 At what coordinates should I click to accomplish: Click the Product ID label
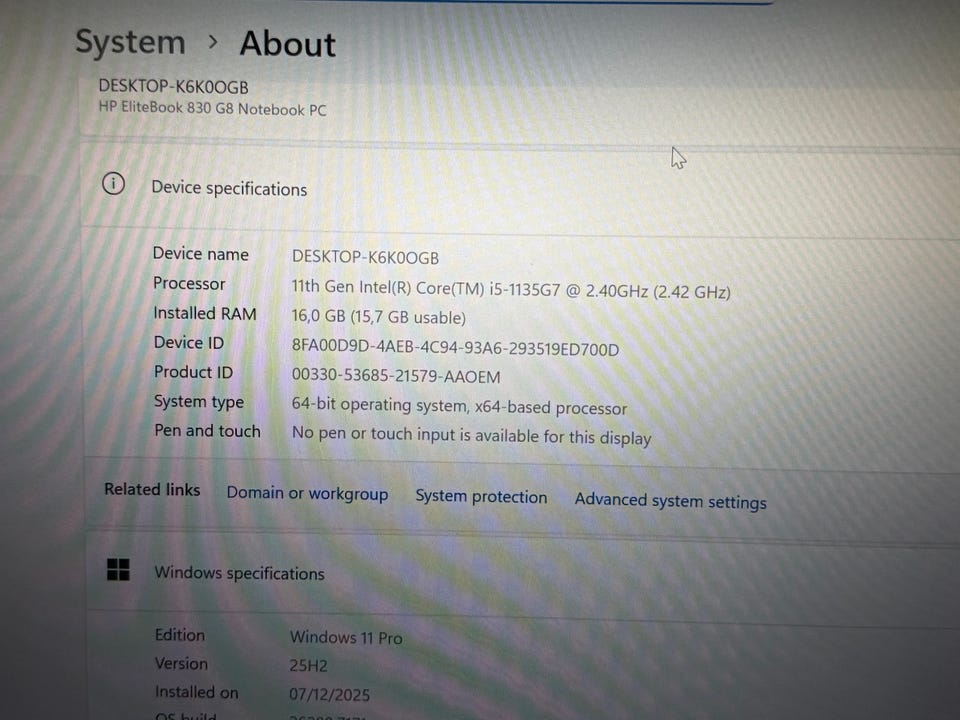pyautogui.click(x=193, y=372)
